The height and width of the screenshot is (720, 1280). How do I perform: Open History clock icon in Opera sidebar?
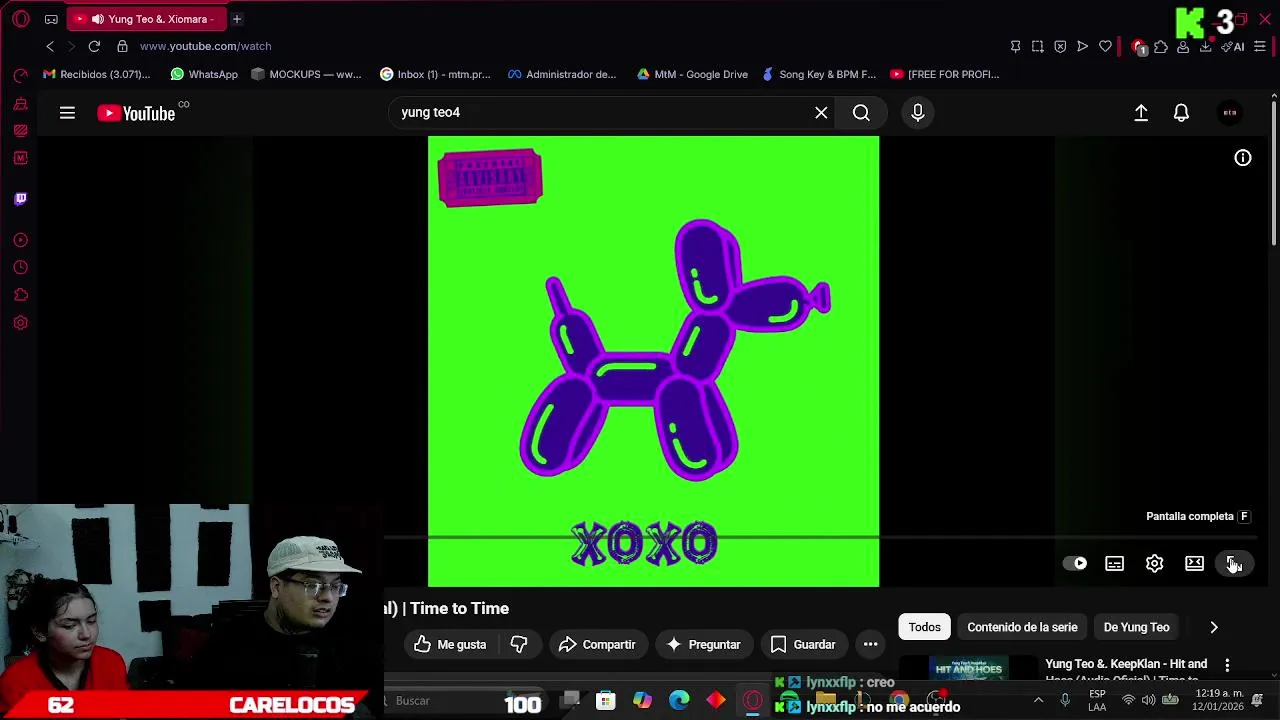tap(20, 267)
